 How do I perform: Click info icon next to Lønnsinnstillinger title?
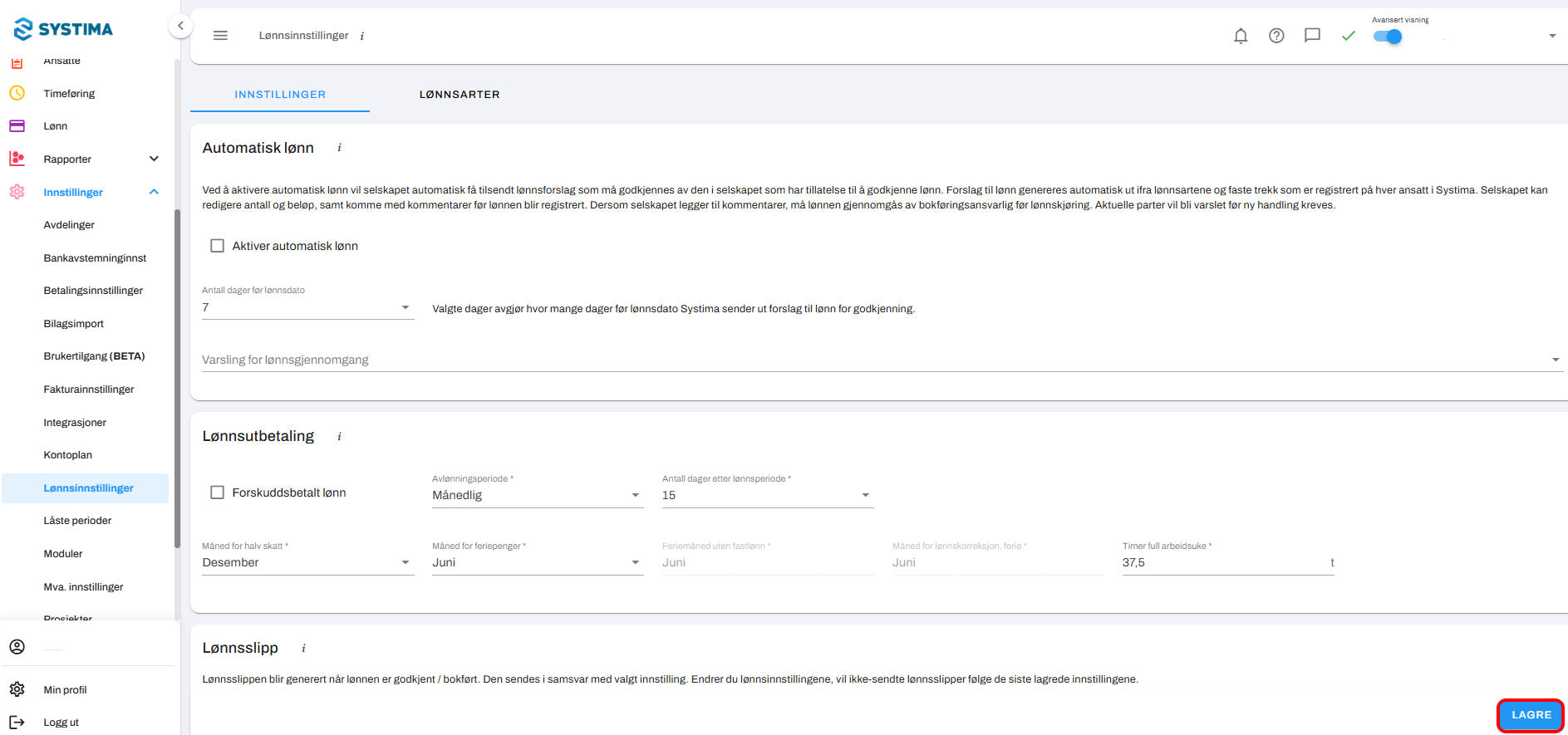point(361,36)
